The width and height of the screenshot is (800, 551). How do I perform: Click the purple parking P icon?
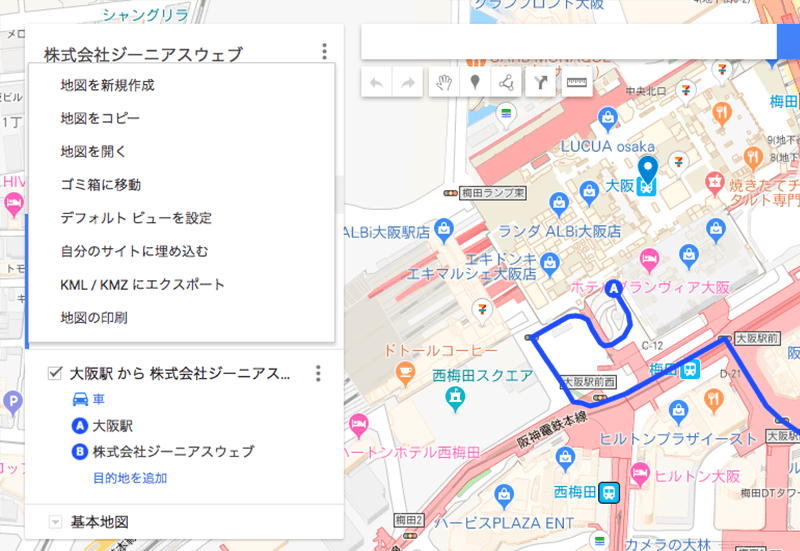12,402
